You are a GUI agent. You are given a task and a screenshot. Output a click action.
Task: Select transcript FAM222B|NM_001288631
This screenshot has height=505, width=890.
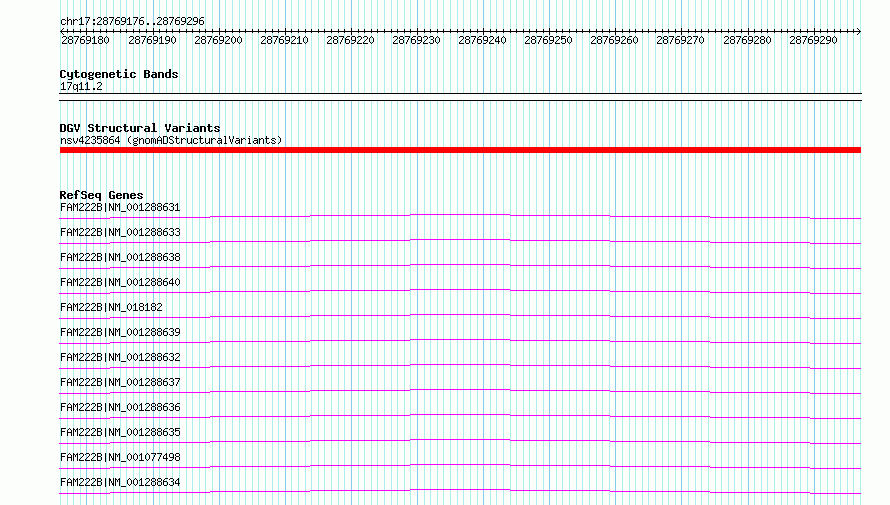[120, 207]
